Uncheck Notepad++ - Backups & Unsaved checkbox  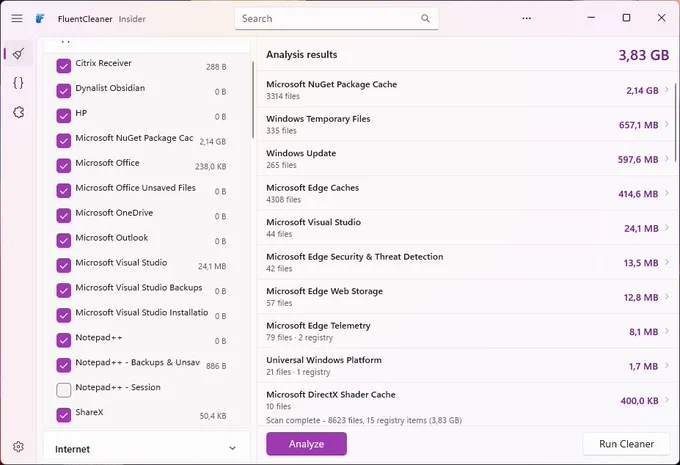(x=64, y=365)
